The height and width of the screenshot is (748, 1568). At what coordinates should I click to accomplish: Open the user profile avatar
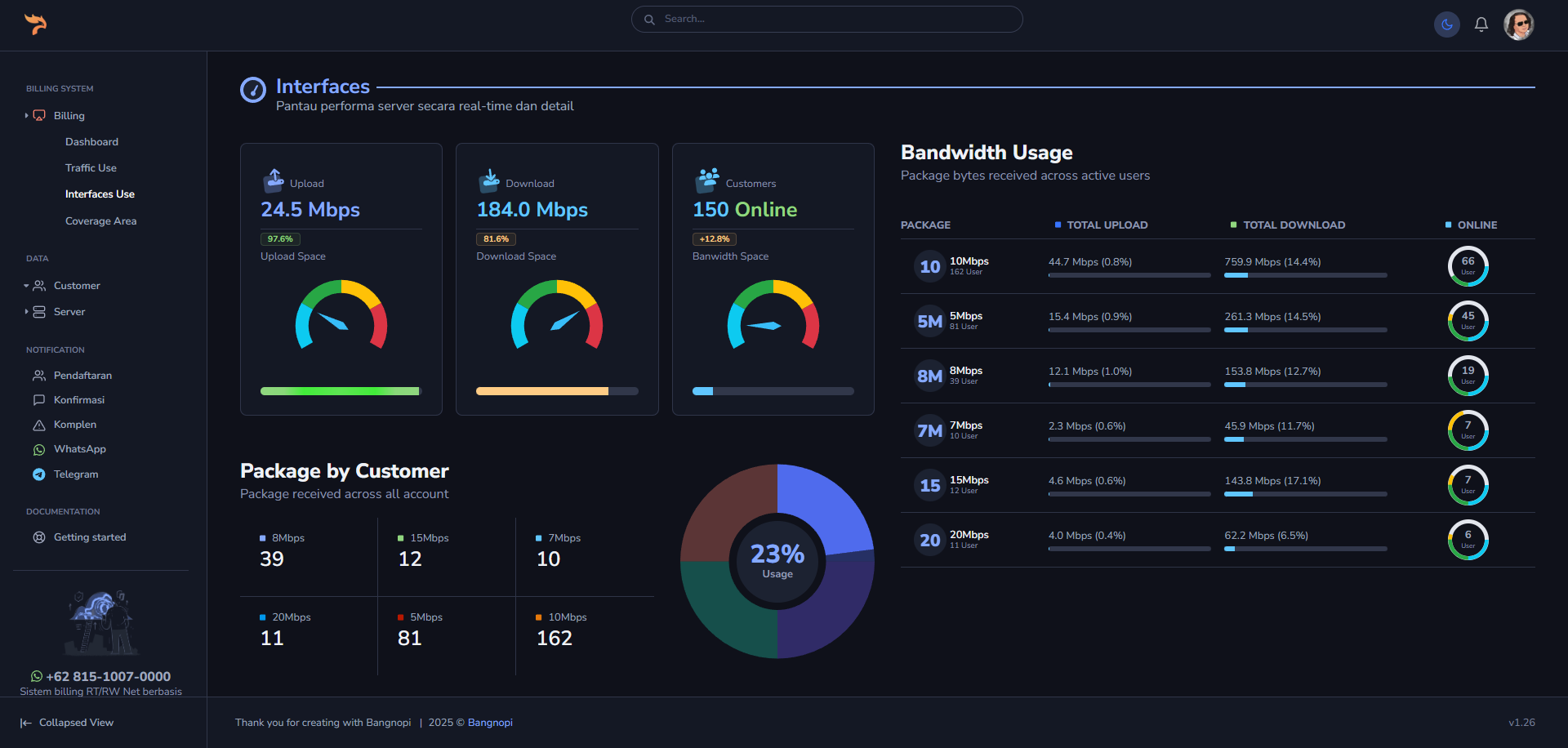point(1518,24)
